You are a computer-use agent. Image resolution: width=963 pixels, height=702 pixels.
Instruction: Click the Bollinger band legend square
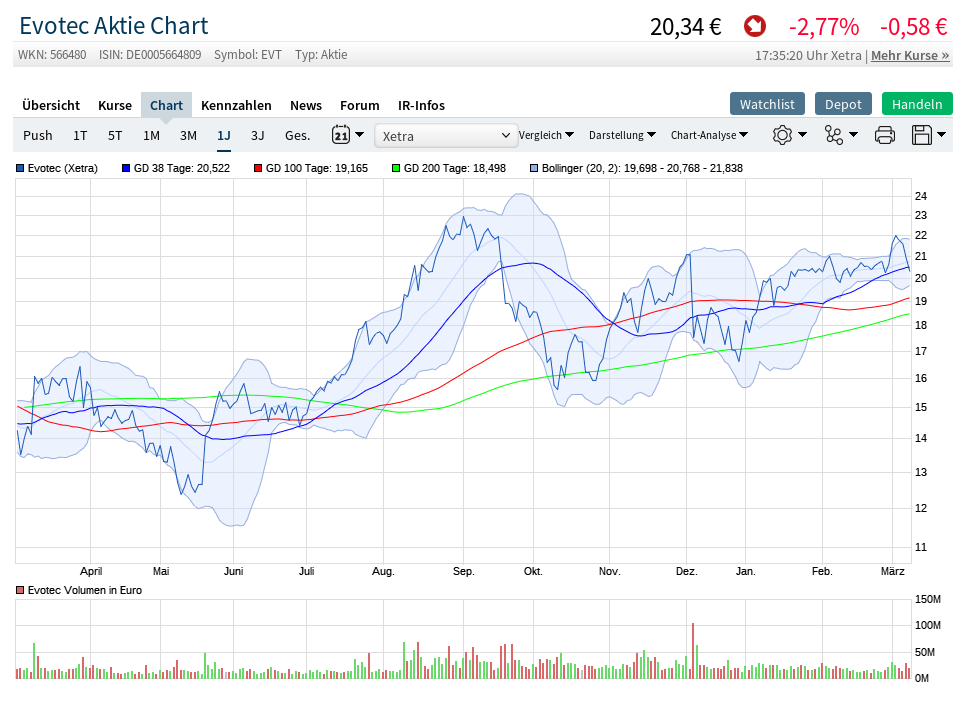tap(534, 169)
